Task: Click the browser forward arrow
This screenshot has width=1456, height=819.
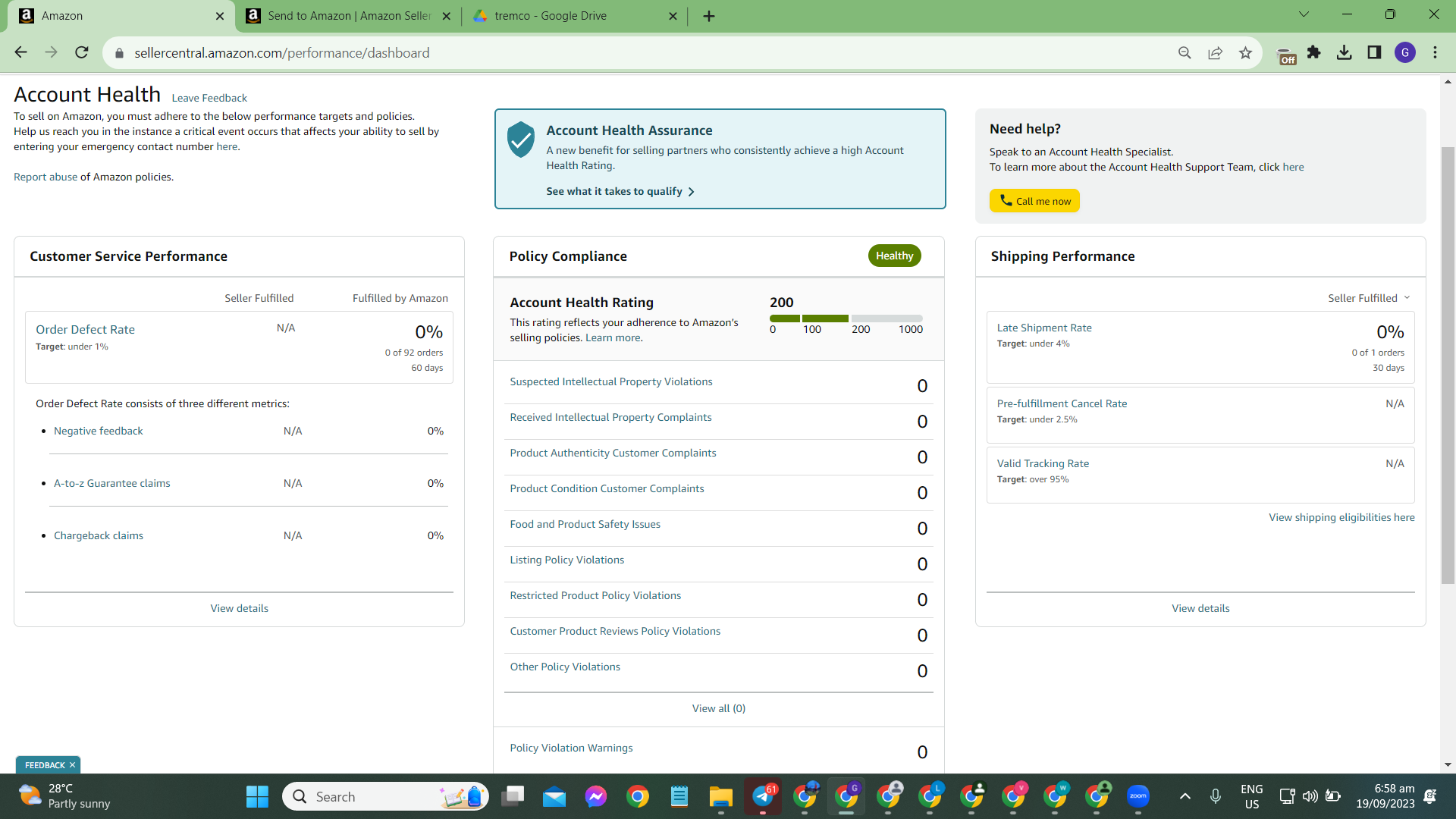Action: pyautogui.click(x=51, y=52)
